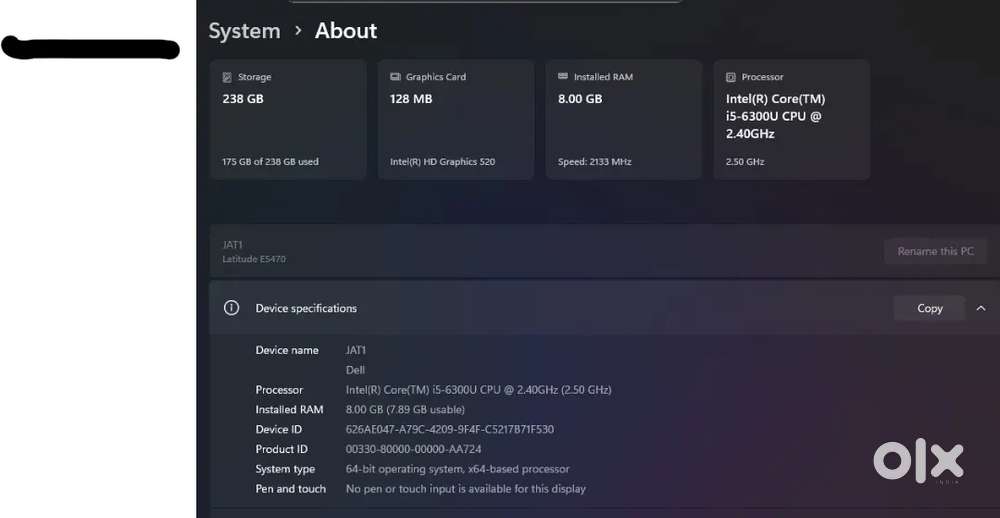The width and height of the screenshot is (1000, 518).
Task: Select the About breadcrumb title
Action: [346, 31]
